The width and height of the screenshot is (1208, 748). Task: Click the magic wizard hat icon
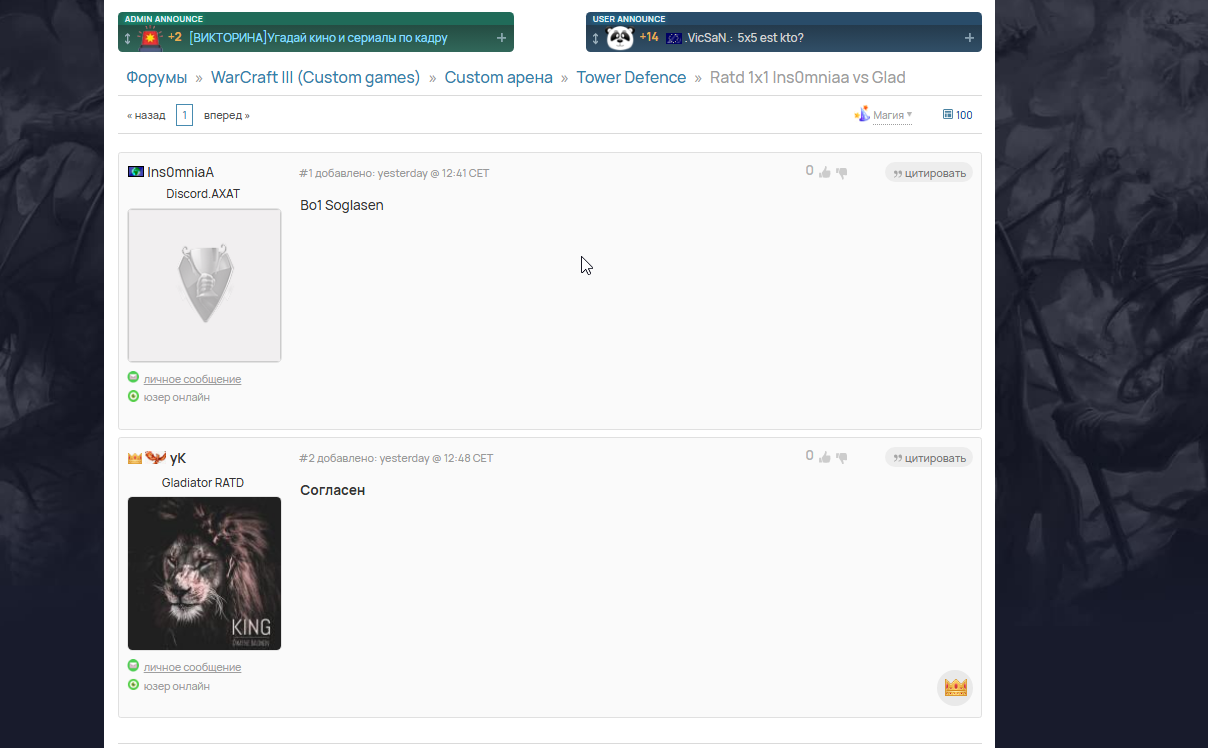862,114
